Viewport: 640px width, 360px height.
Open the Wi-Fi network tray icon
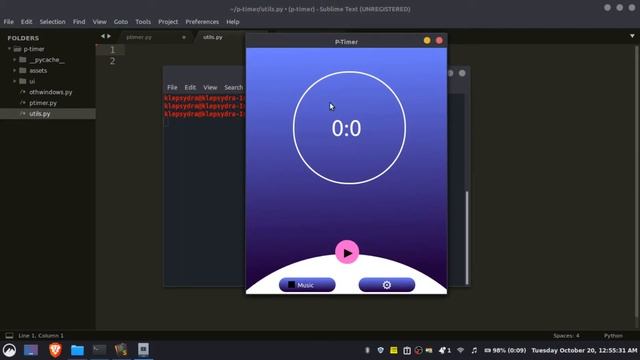[460, 350]
